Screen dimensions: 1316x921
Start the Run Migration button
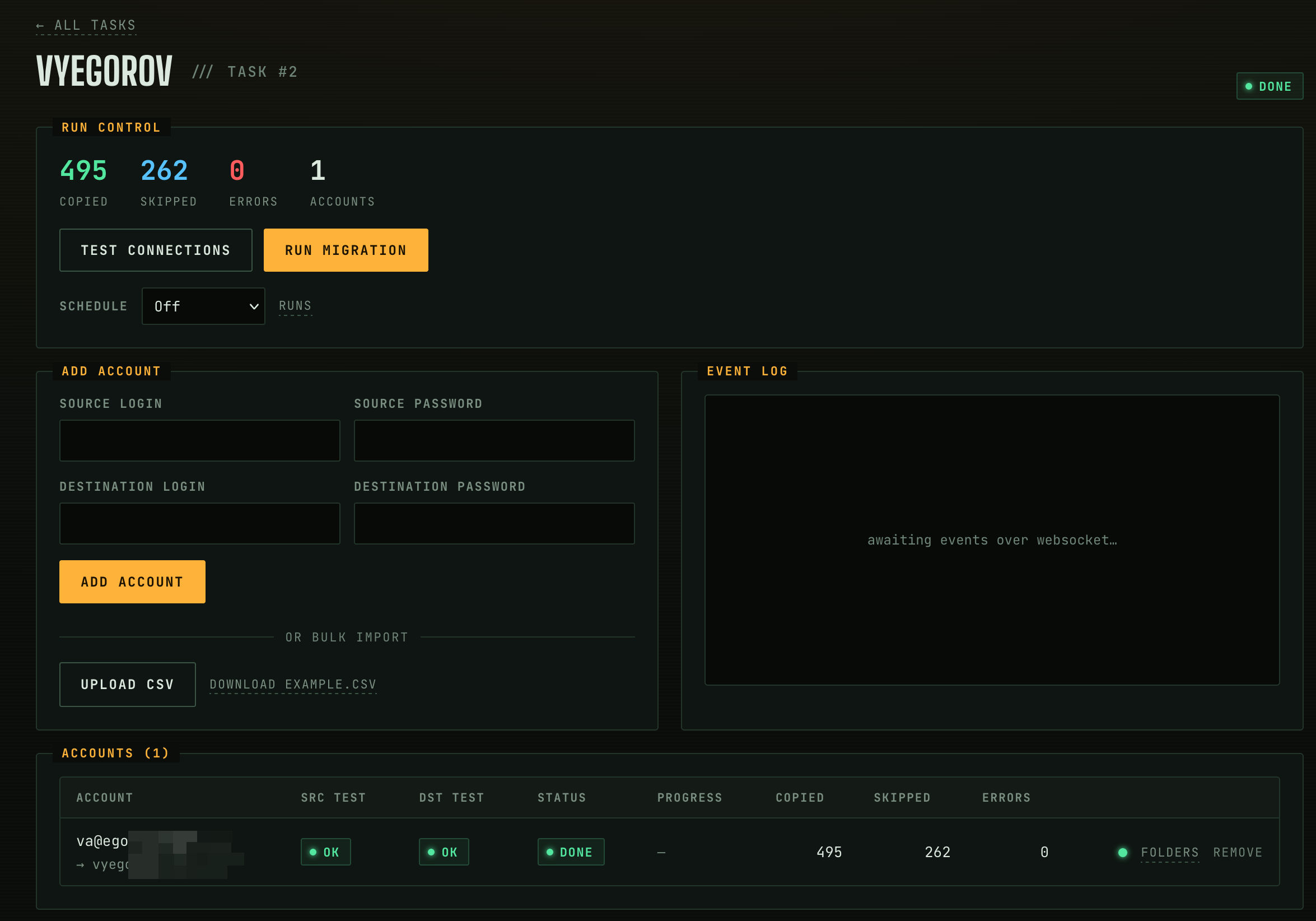pos(346,250)
